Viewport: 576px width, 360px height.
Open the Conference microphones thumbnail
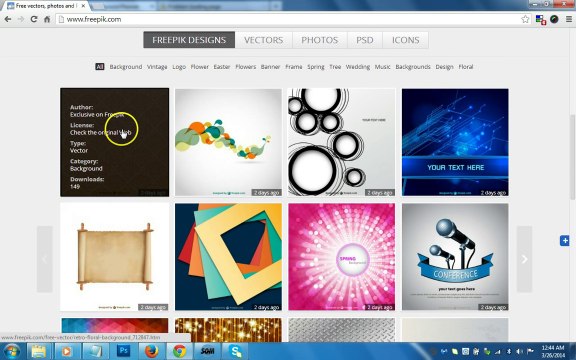[455, 257]
